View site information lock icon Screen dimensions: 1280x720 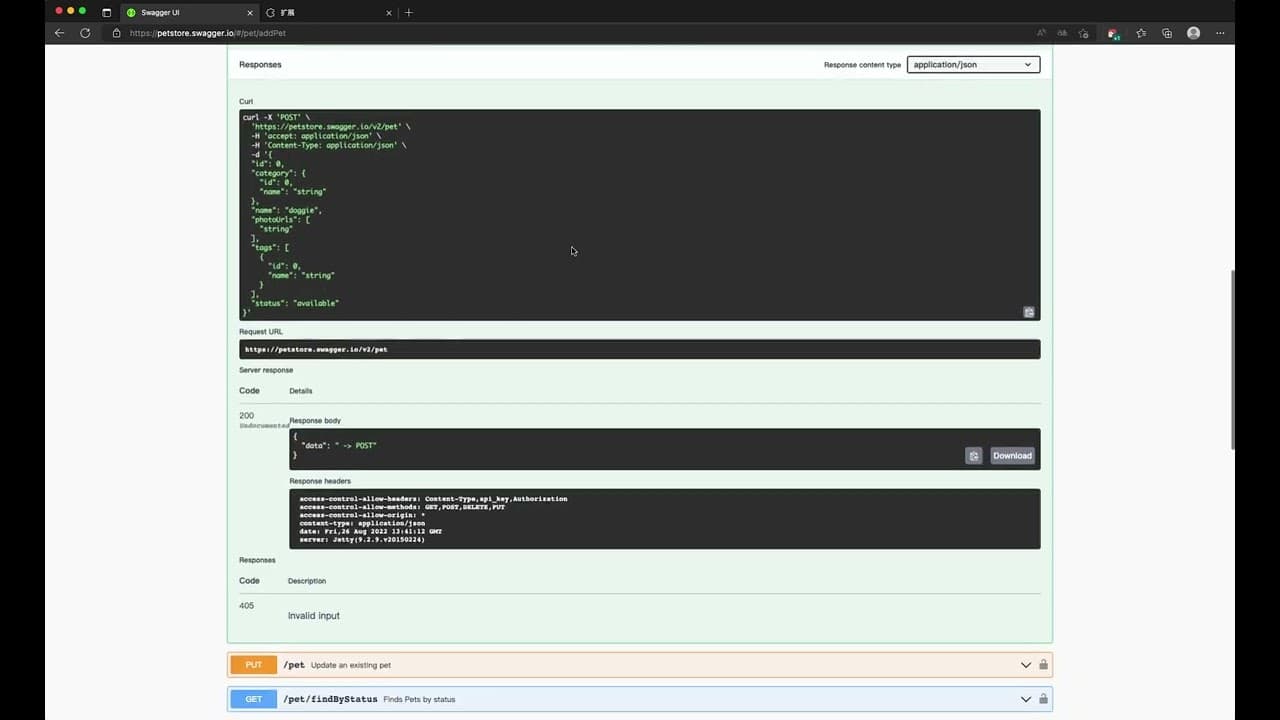point(117,33)
